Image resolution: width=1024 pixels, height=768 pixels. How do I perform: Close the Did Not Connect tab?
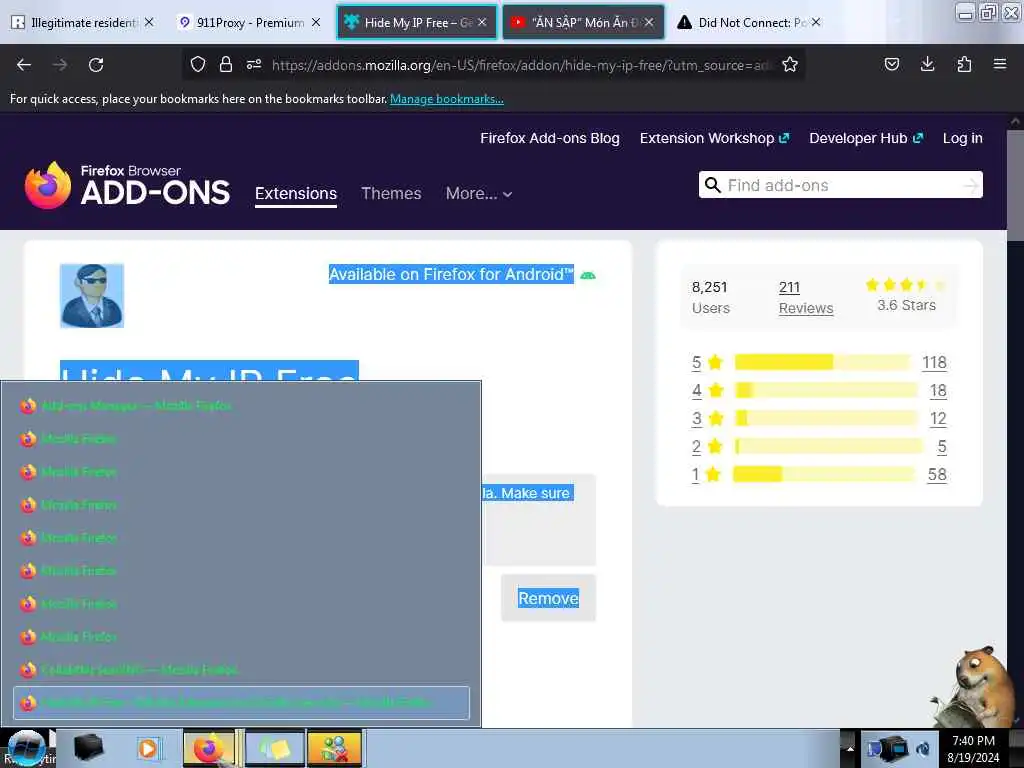pyautogui.click(x=816, y=22)
